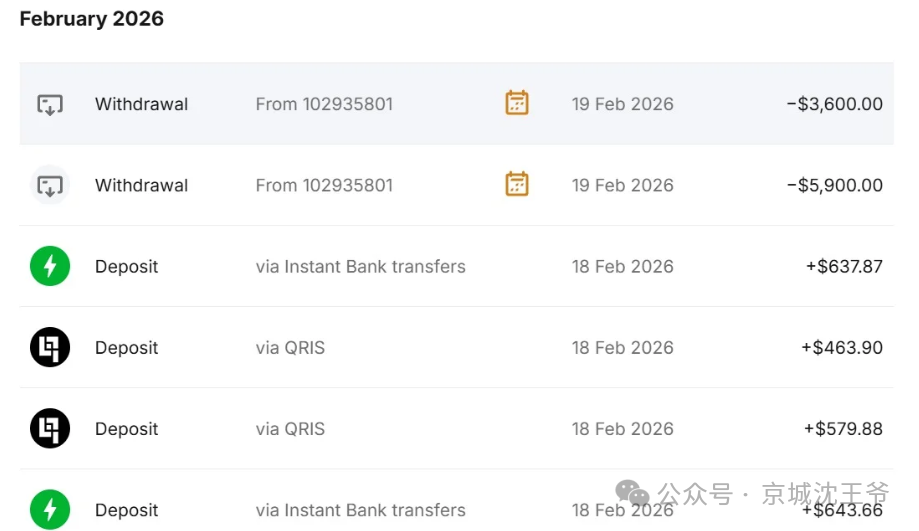Click the +$579.88 deposit amount
The height and width of the screenshot is (531, 919).
(842, 429)
